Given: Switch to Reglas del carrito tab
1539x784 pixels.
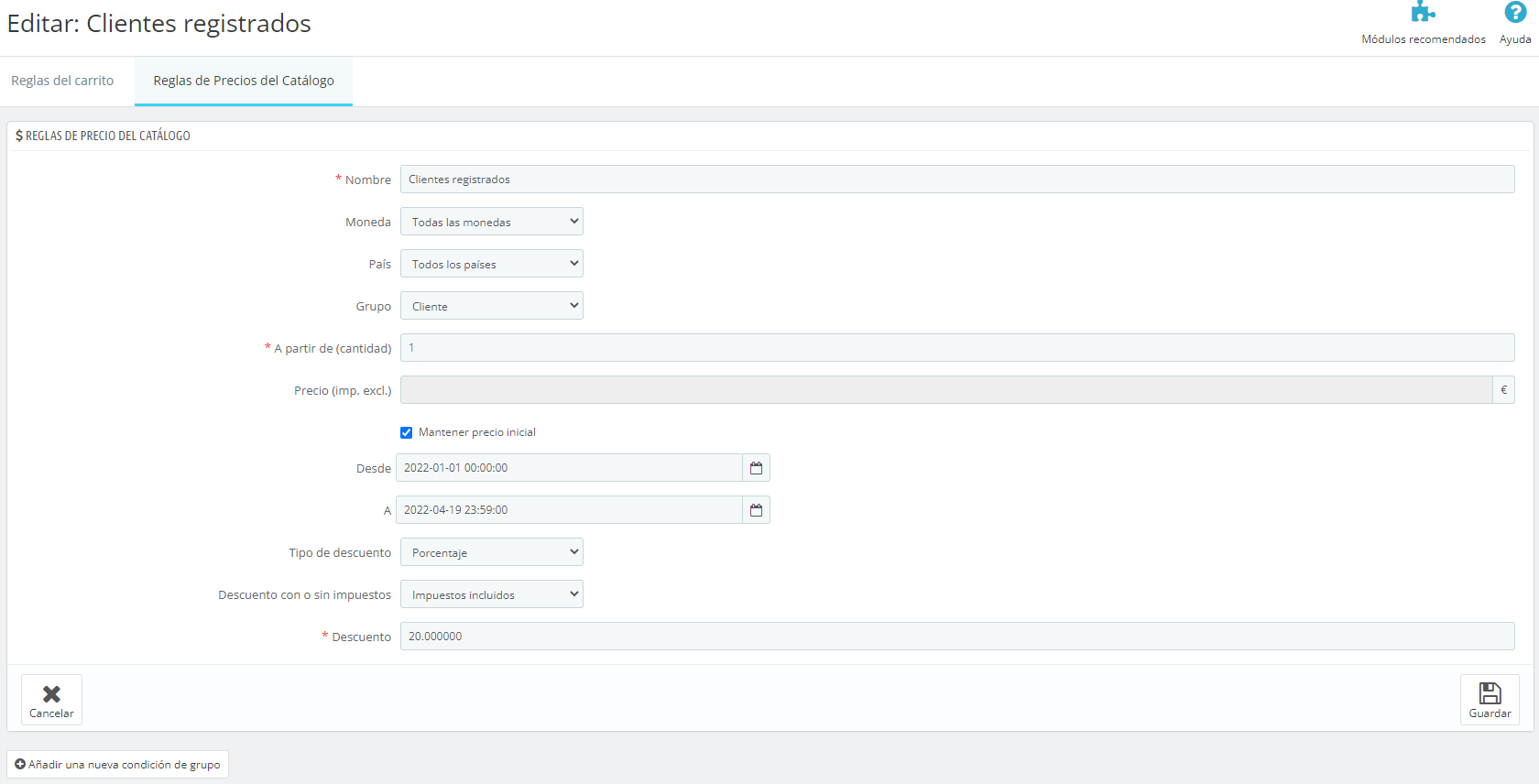Looking at the screenshot, I should tap(62, 81).
